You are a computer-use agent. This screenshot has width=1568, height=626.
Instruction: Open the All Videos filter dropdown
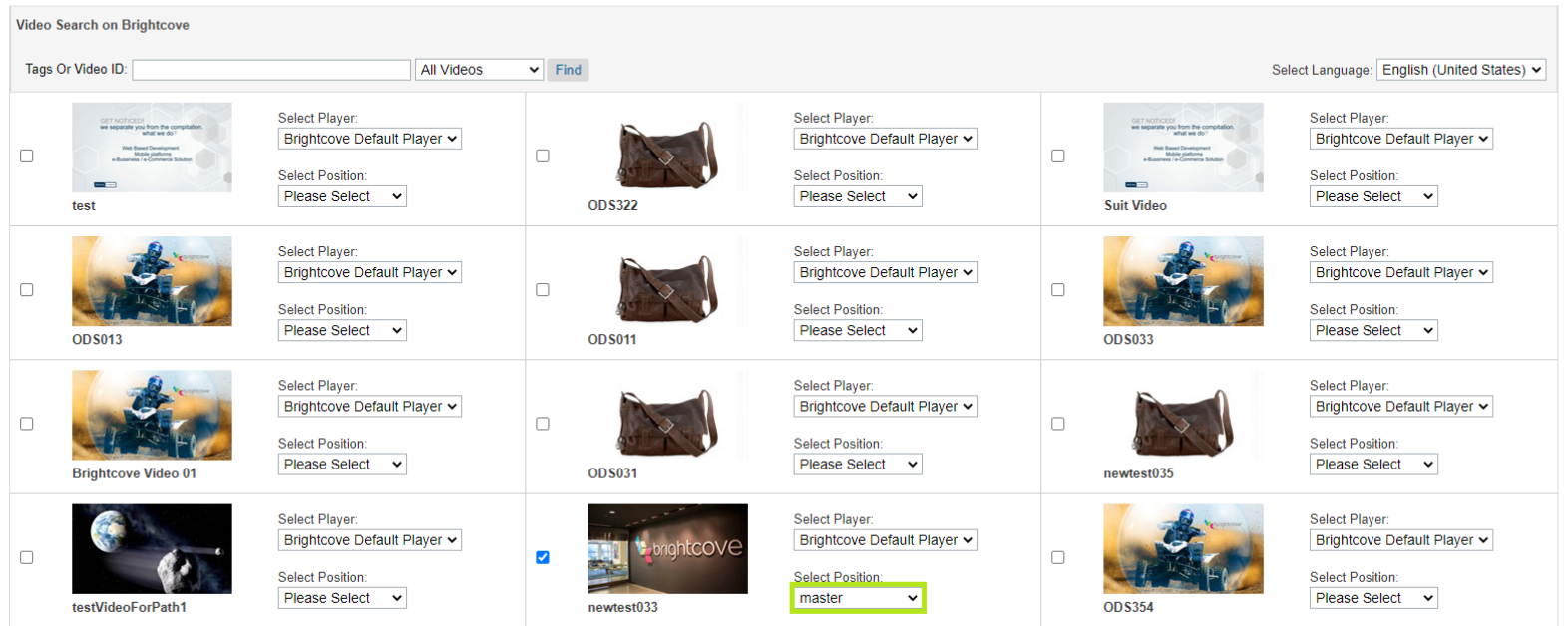[x=480, y=70]
